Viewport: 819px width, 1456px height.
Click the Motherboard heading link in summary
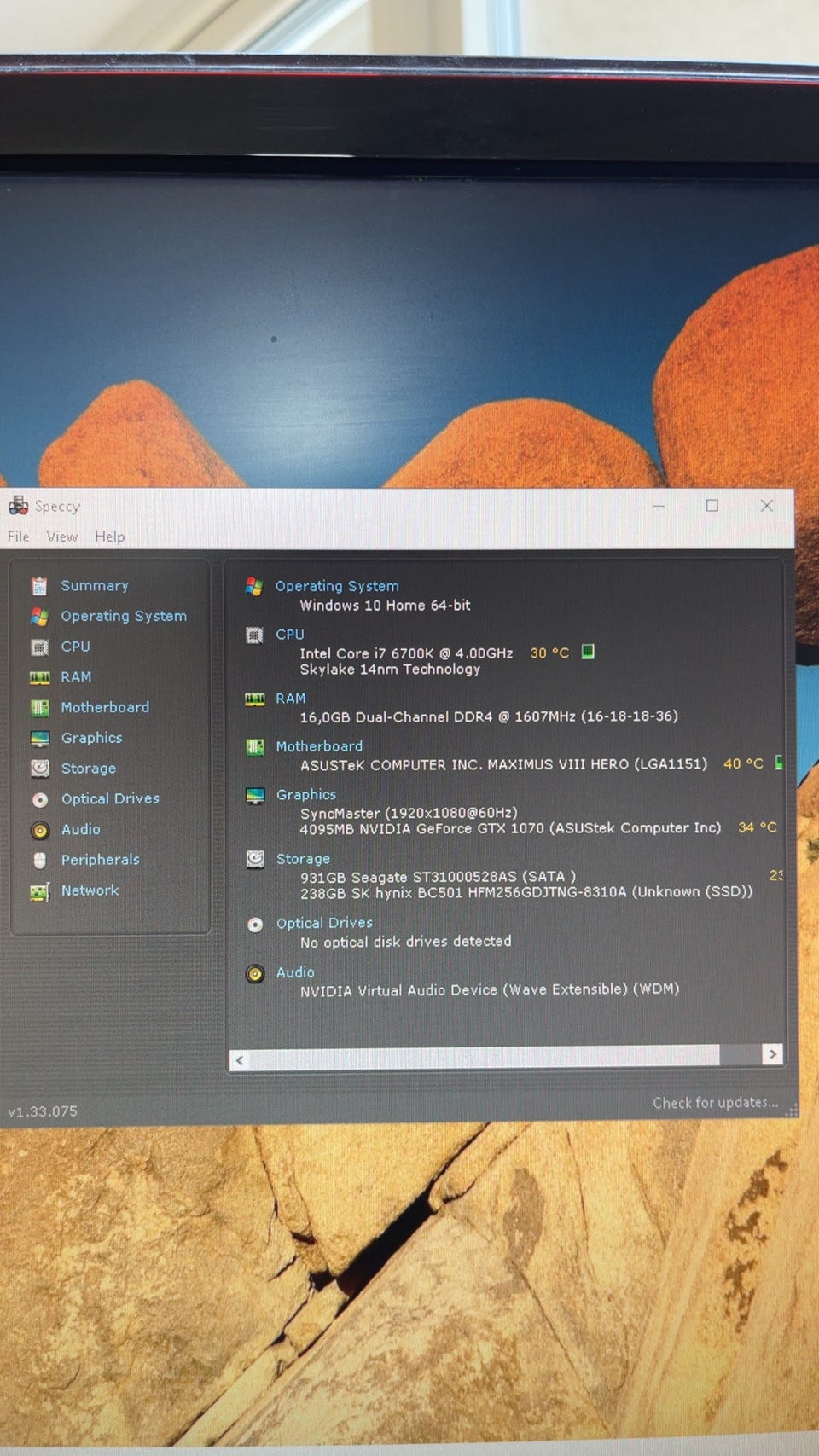[x=319, y=746]
